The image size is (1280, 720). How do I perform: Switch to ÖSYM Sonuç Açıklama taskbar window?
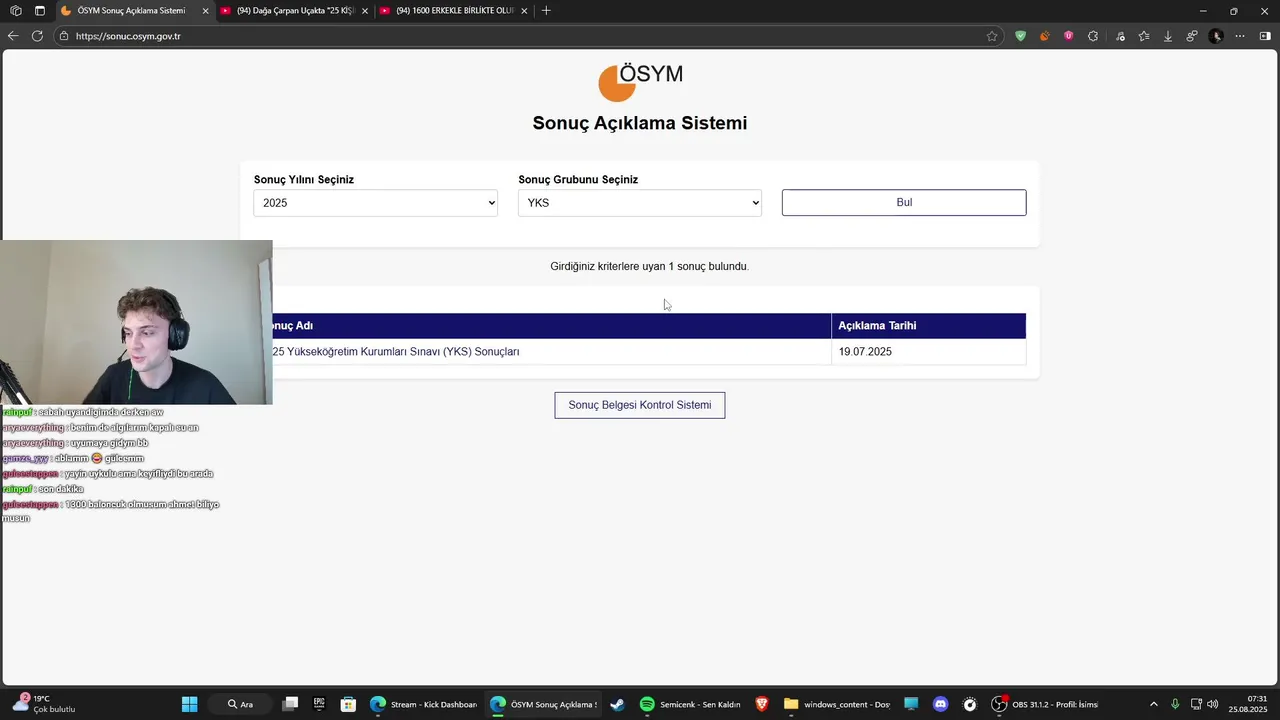(544, 704)
